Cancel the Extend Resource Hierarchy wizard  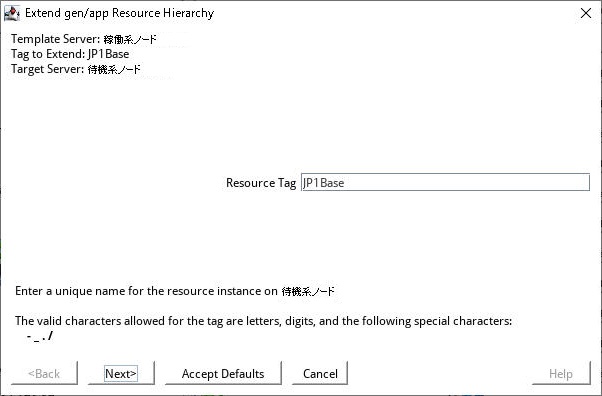click(320, 373)
